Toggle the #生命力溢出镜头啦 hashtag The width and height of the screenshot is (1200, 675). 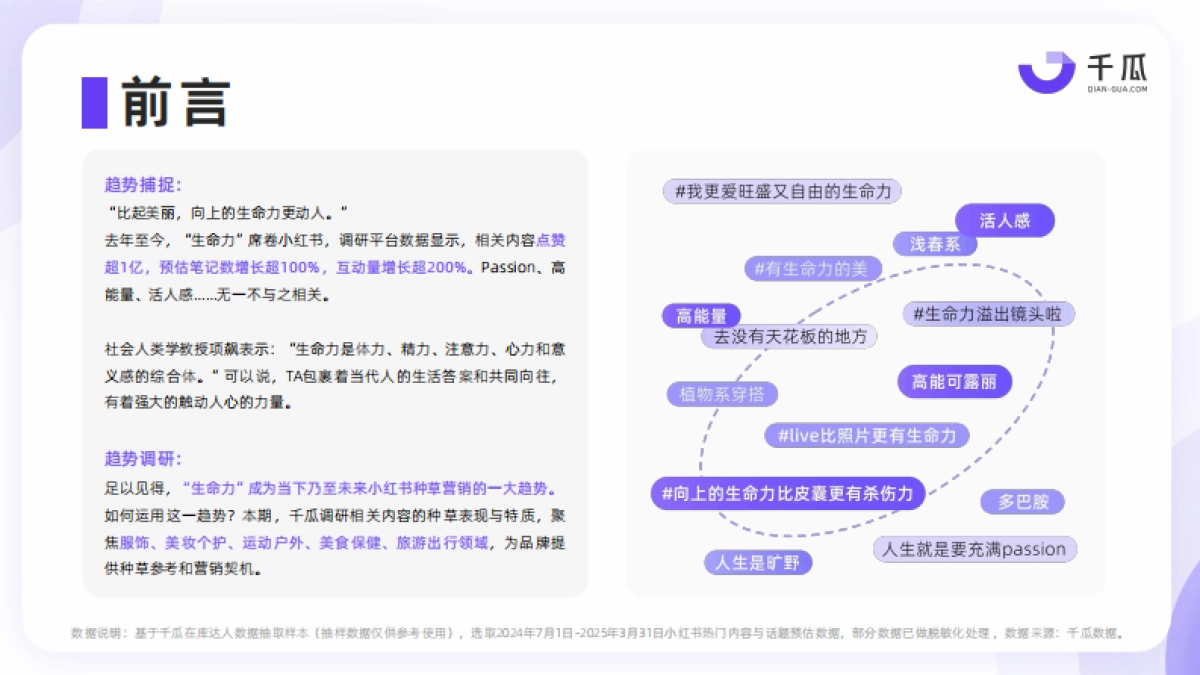click(988, 313)
